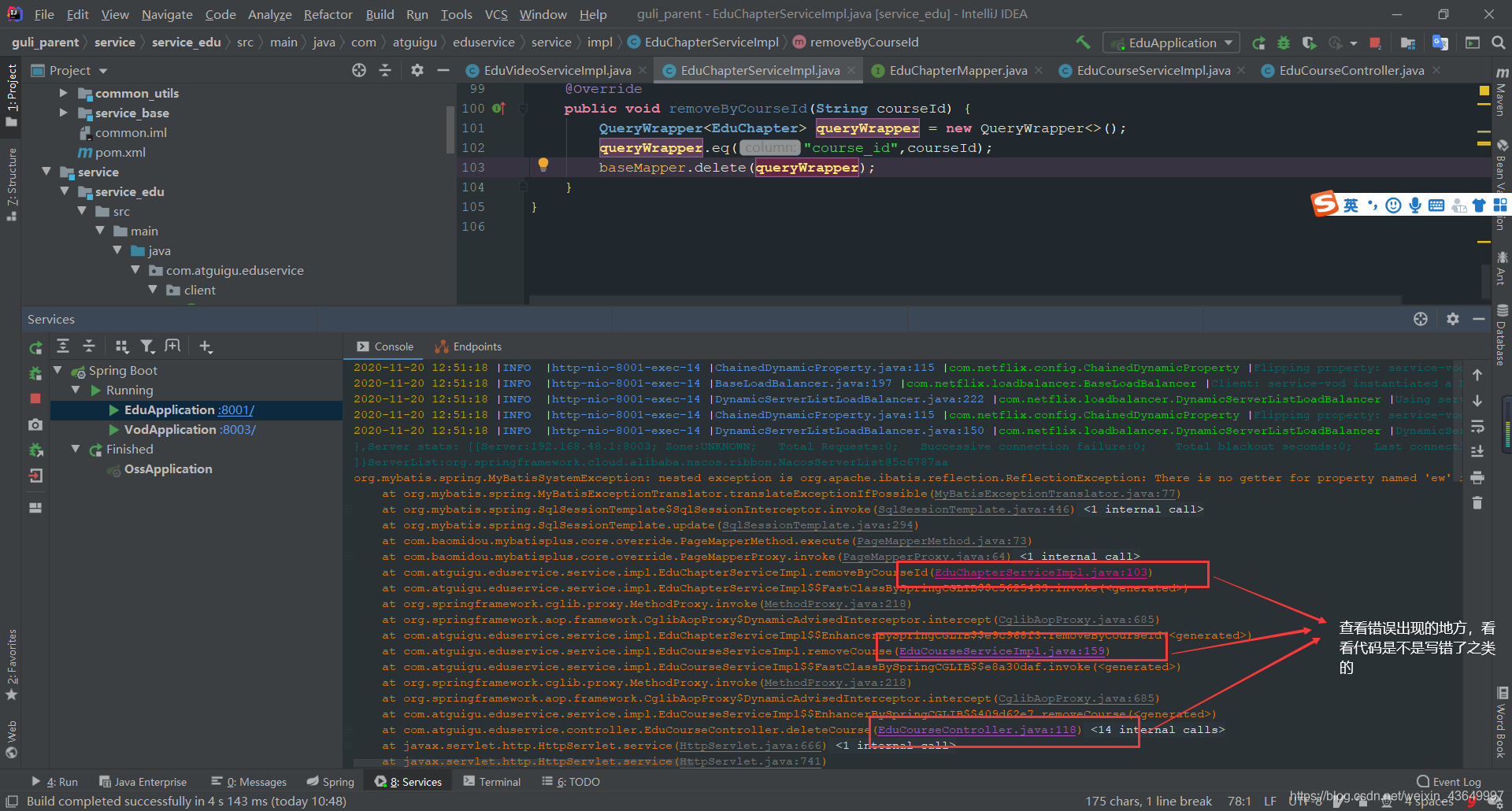Image resolution: width=1512 pixels, height=811 pixels.
Task: Select OssApplication in Finished services
Action: (x=168, y=468)
